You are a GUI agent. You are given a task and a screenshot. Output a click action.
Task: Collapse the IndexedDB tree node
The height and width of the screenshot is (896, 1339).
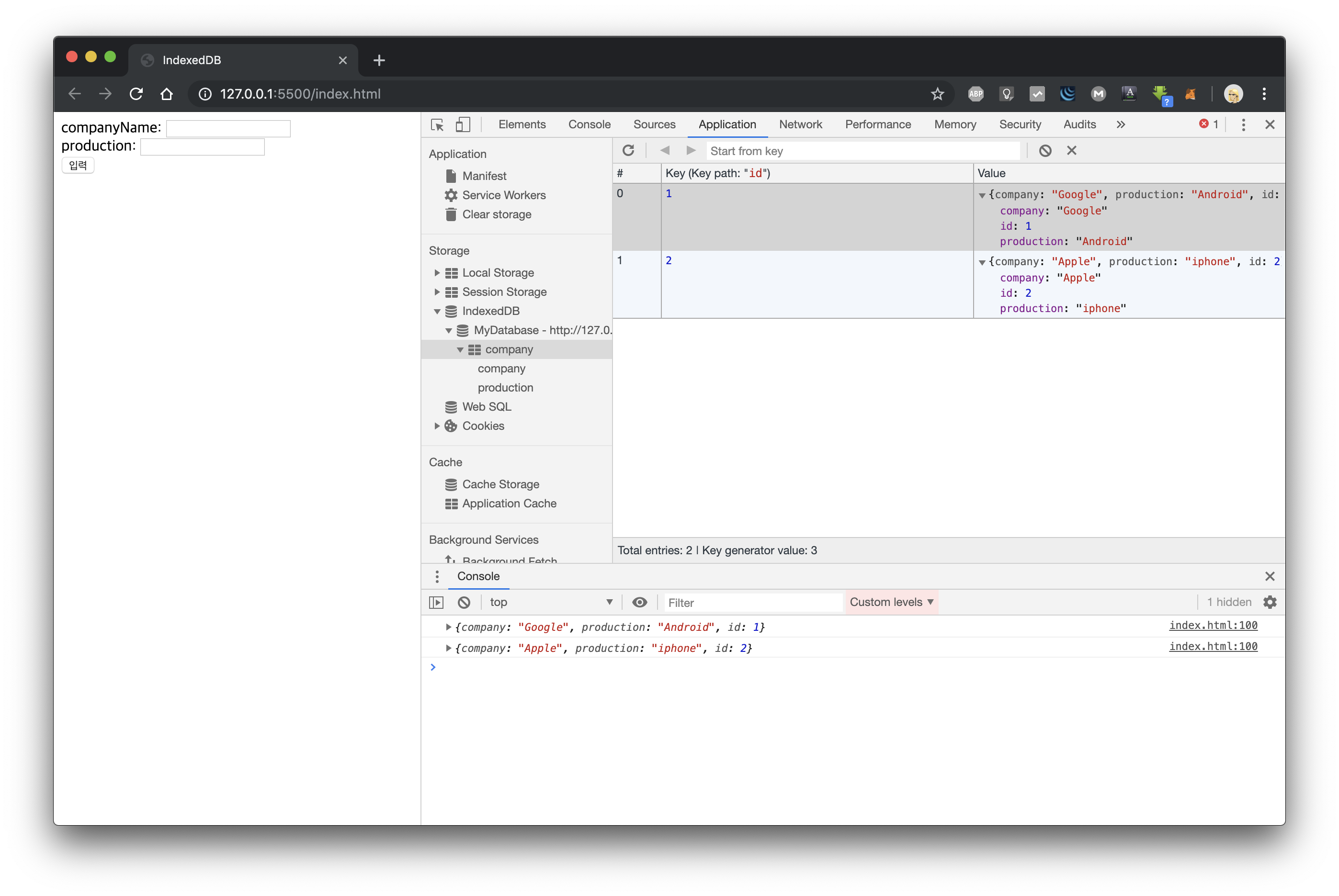[x=437, y=312]
